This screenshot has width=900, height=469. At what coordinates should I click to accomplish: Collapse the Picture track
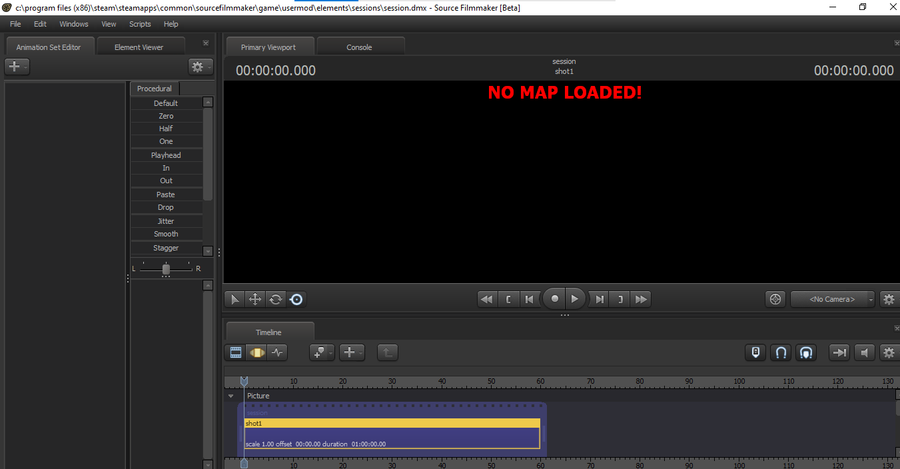231,396
